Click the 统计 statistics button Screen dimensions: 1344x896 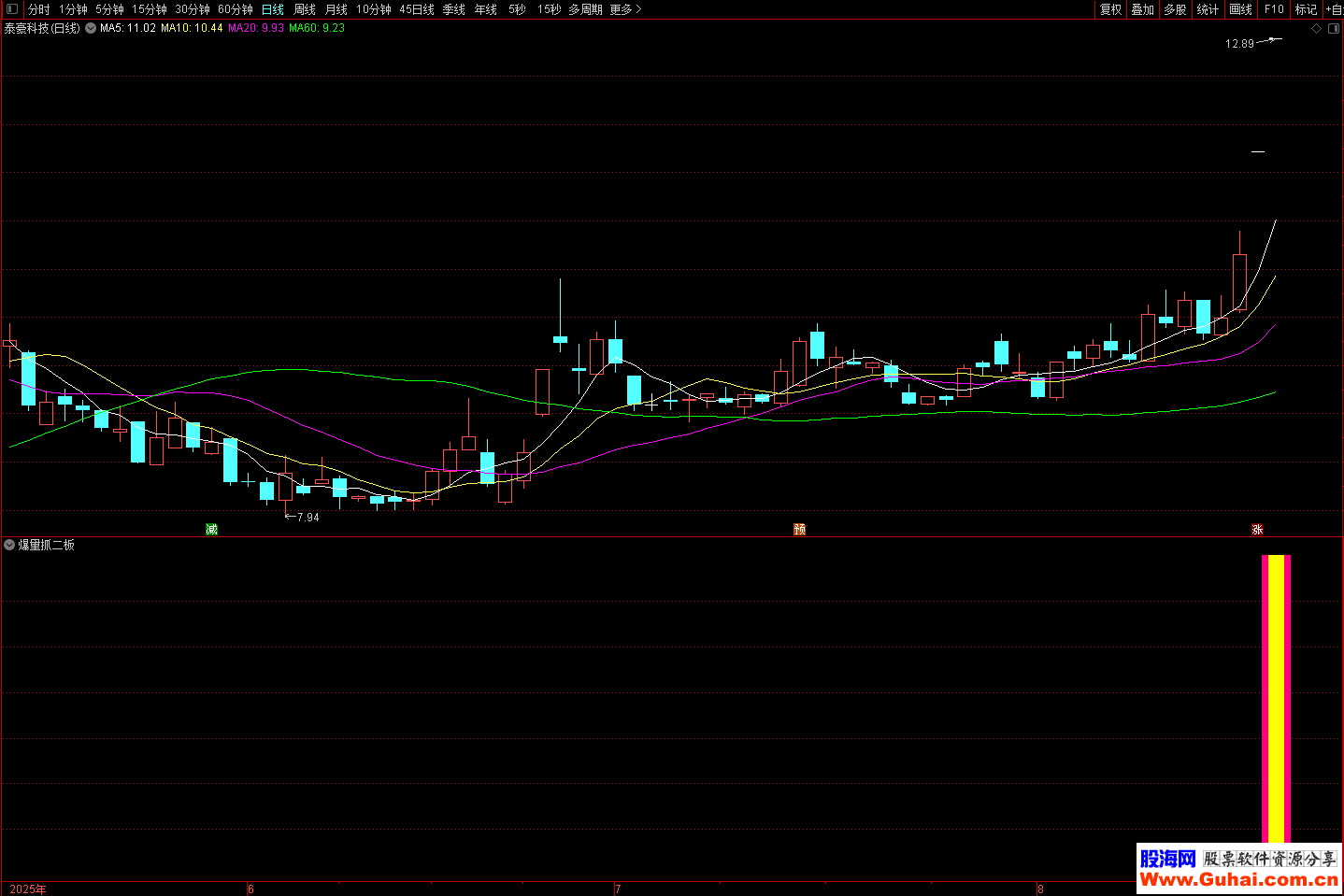[1208, 9]
